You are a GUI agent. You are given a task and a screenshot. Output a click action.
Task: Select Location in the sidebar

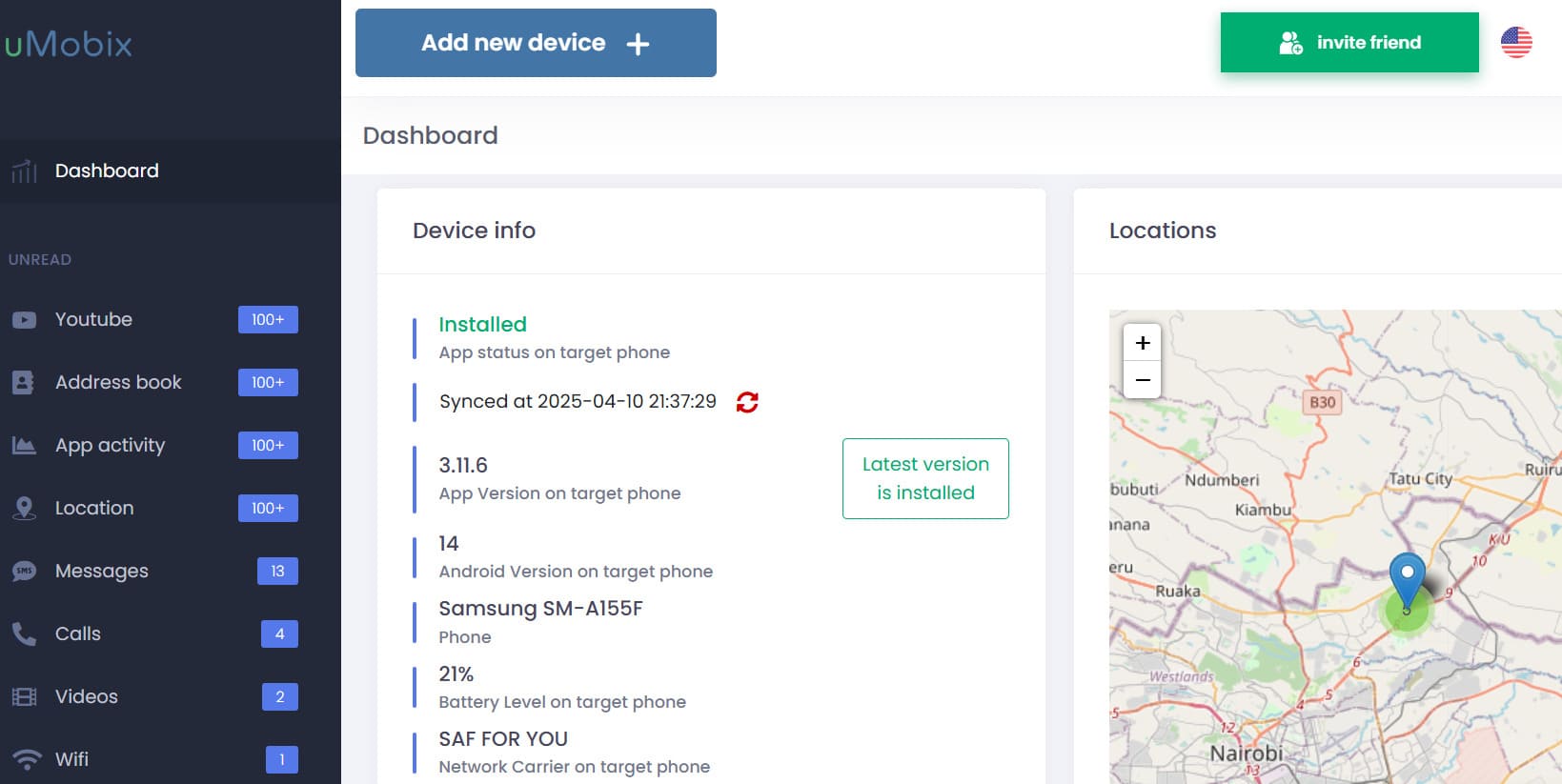pos(94,508)
